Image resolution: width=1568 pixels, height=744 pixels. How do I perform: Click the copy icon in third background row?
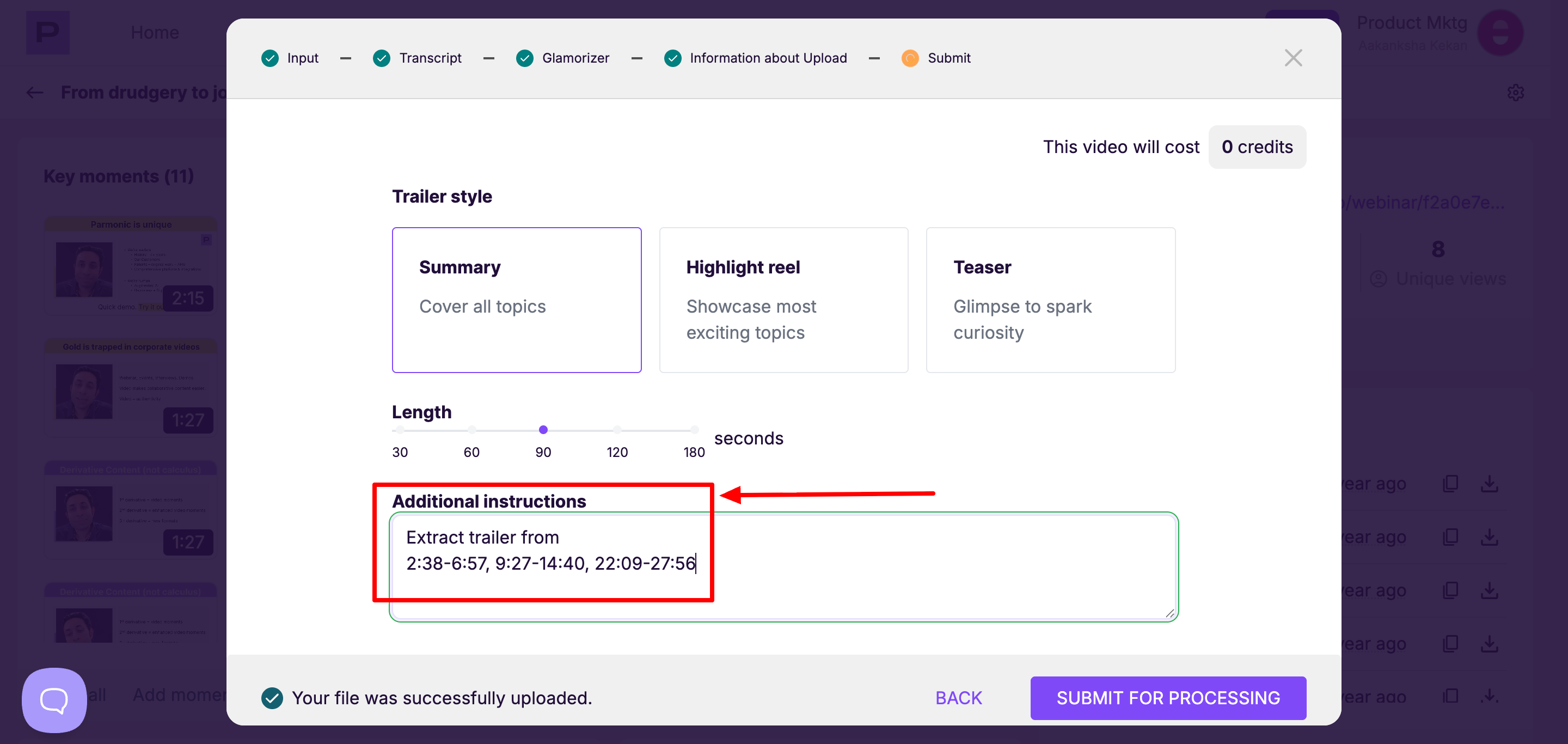1450,590
